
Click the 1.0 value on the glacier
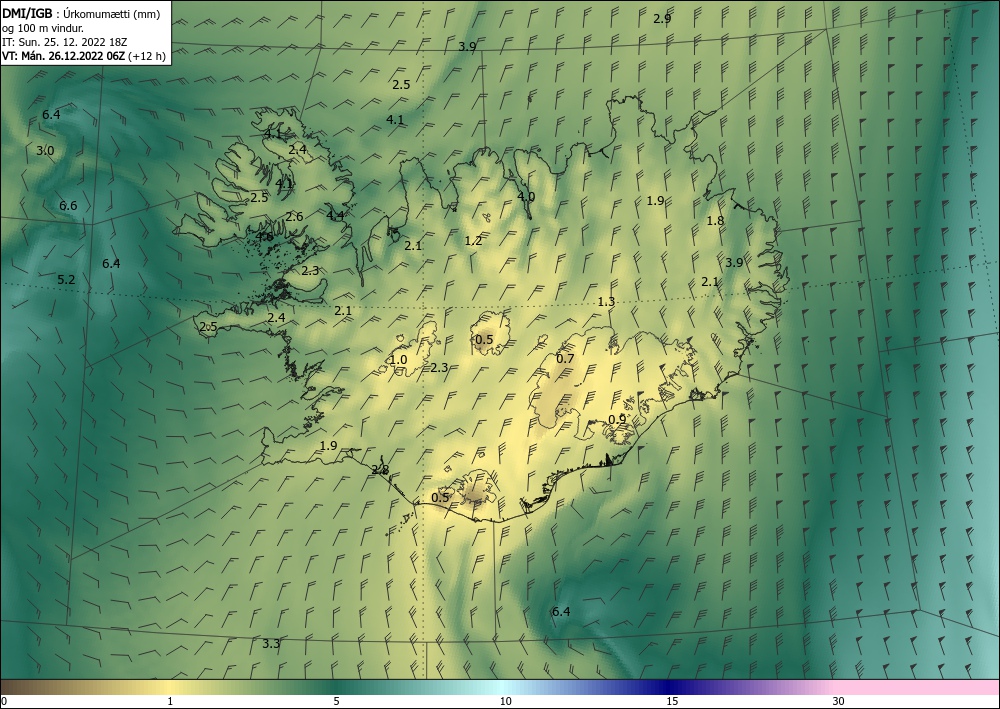(x=398, y=360)
